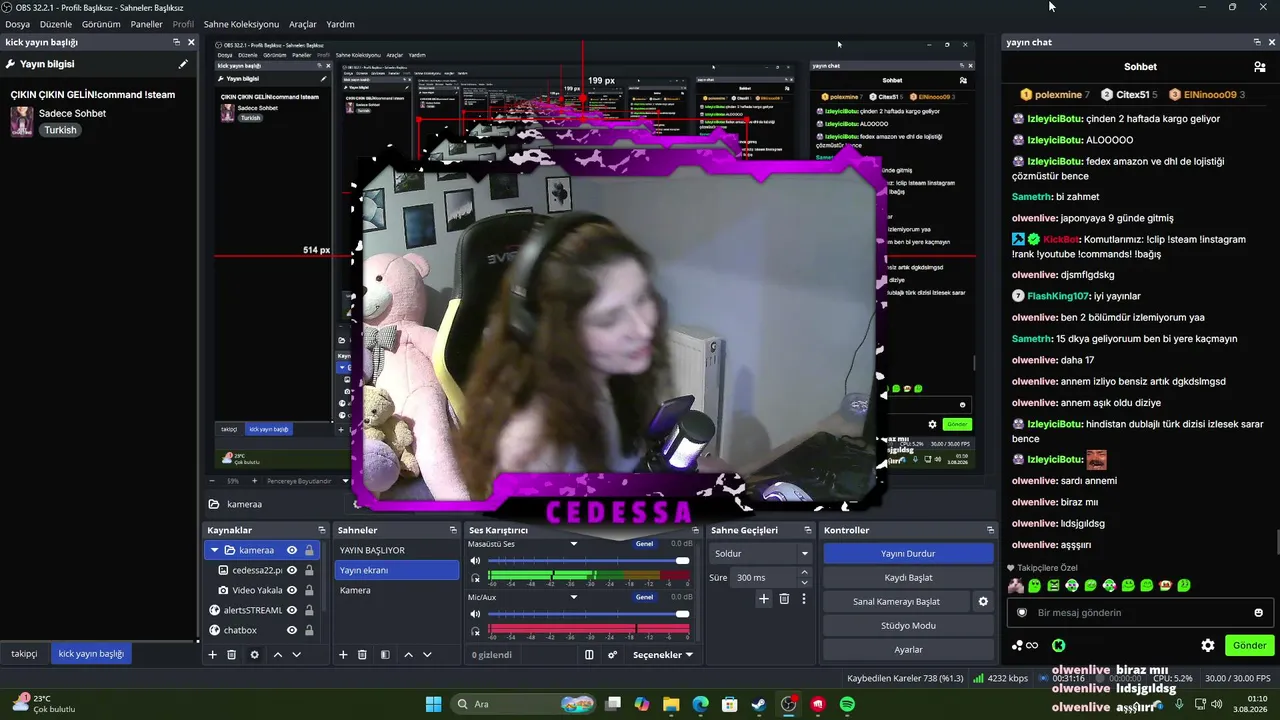Decrease the Süre duration value

pos(804,582)
